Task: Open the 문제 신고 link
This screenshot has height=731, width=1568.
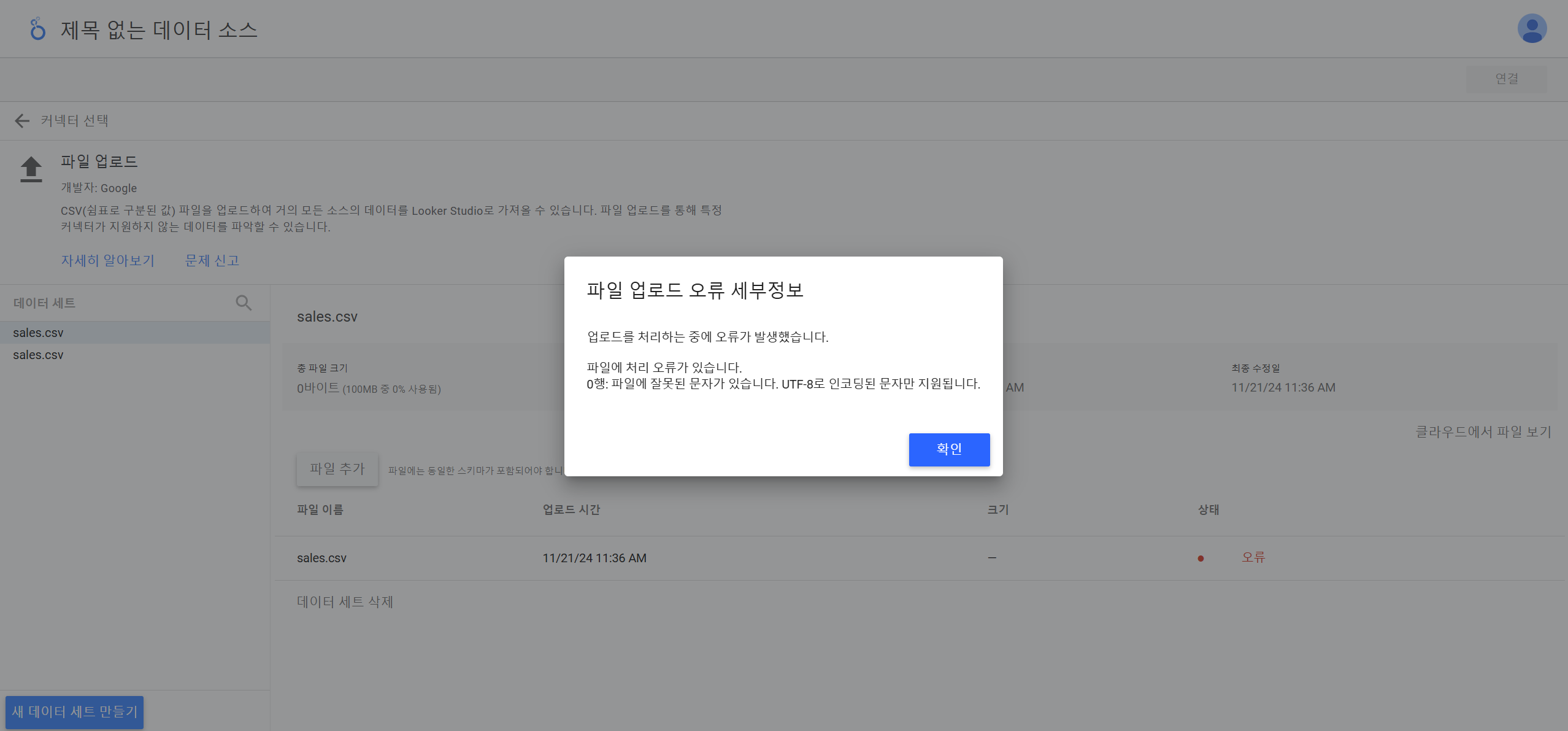Action: pos(212,261)
